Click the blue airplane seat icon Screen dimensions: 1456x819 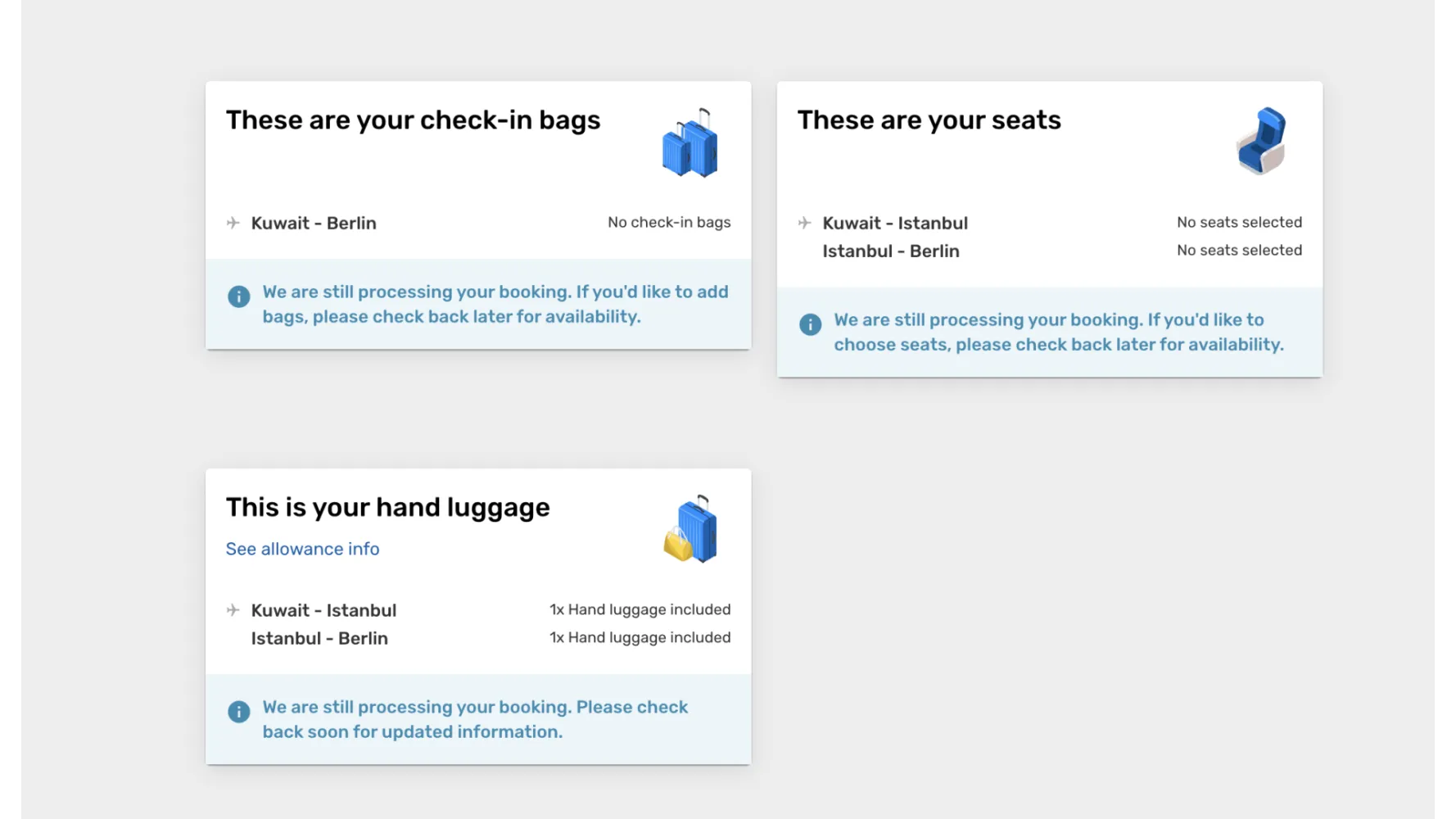pyautogui.click(x=1261, y=141)
